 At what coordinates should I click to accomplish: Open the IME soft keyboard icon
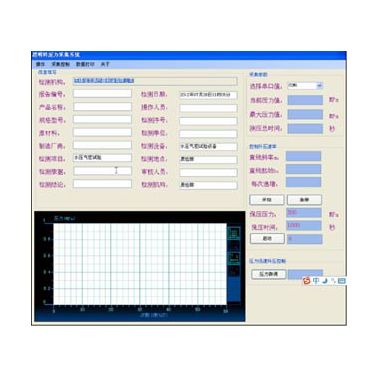click(341, 281)
